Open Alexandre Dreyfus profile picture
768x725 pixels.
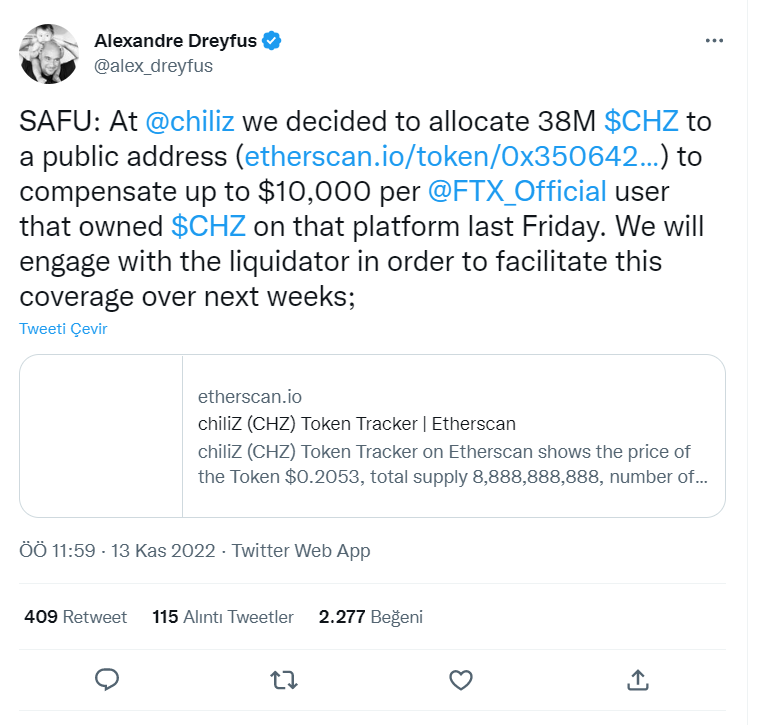(x=48, y=54)
